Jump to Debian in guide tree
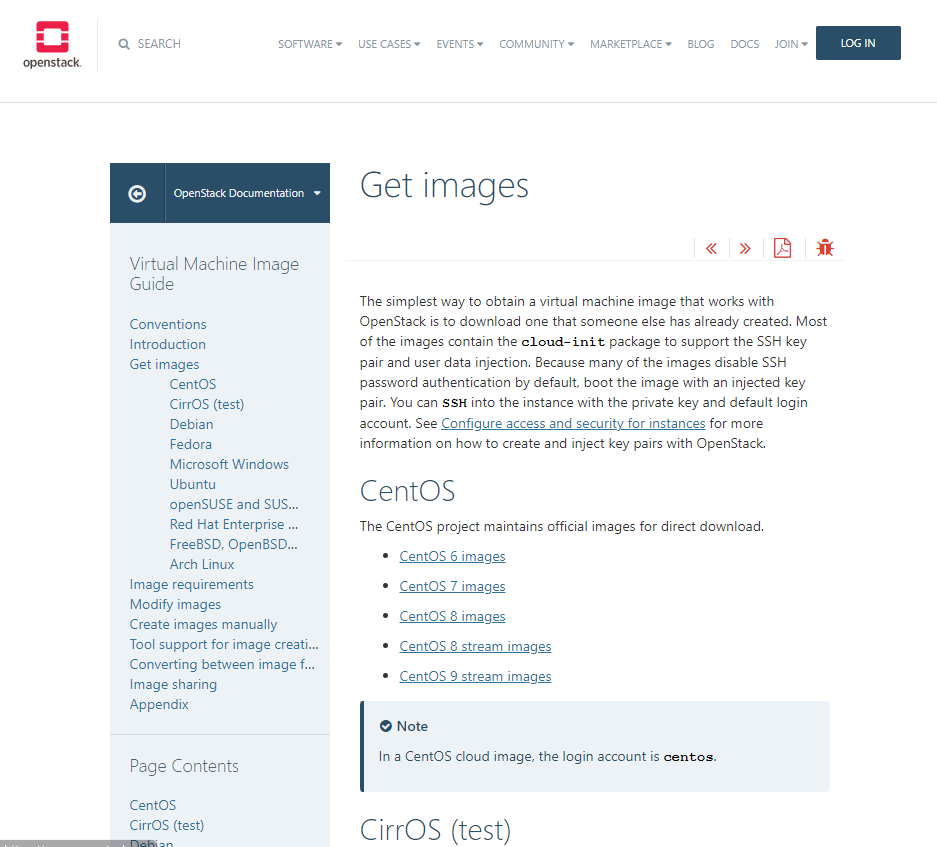Image resolution: width=937 pixels, height=847 pixels. coord(191,424)
